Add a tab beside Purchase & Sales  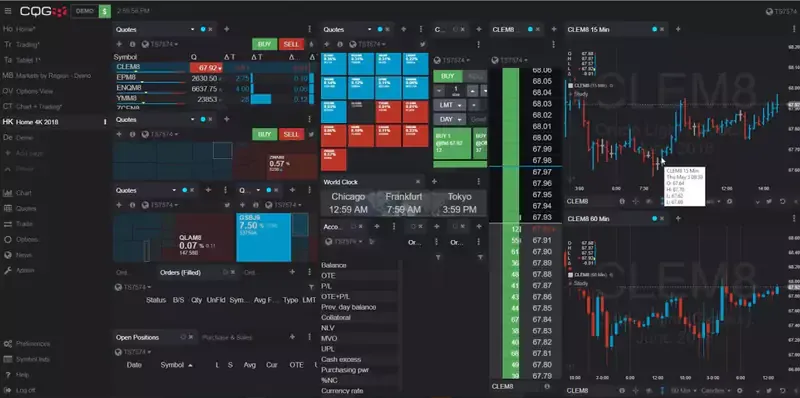(x=292, y=337)
